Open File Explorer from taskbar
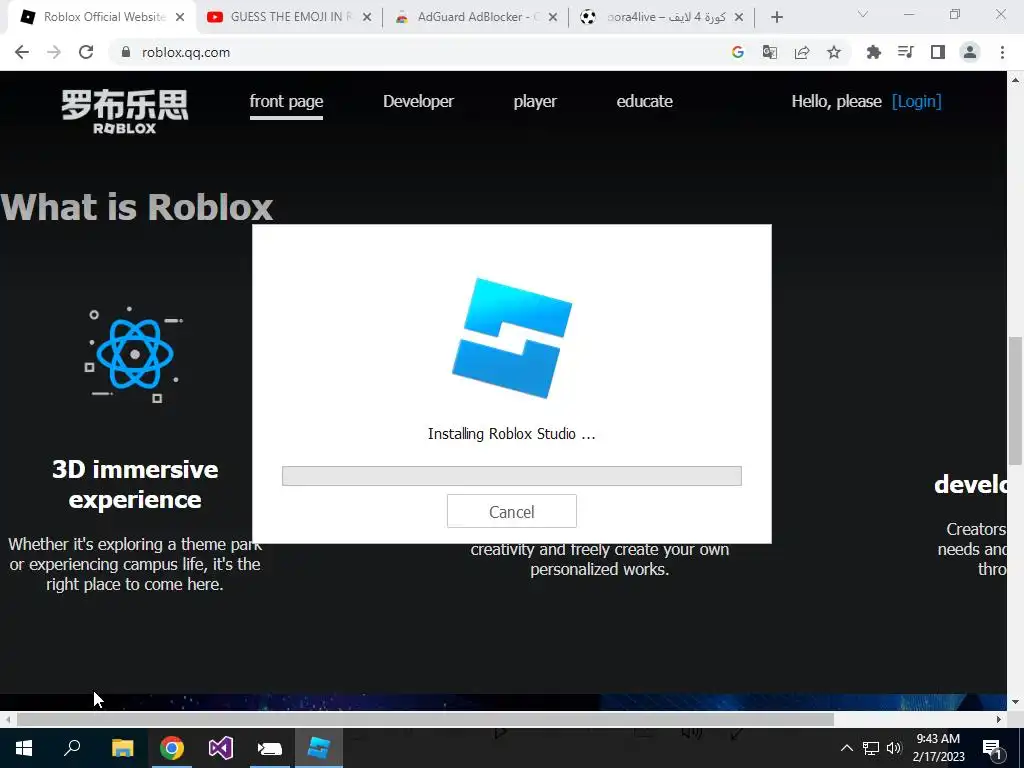The image size is (1024, 768). tap(122, 748)
